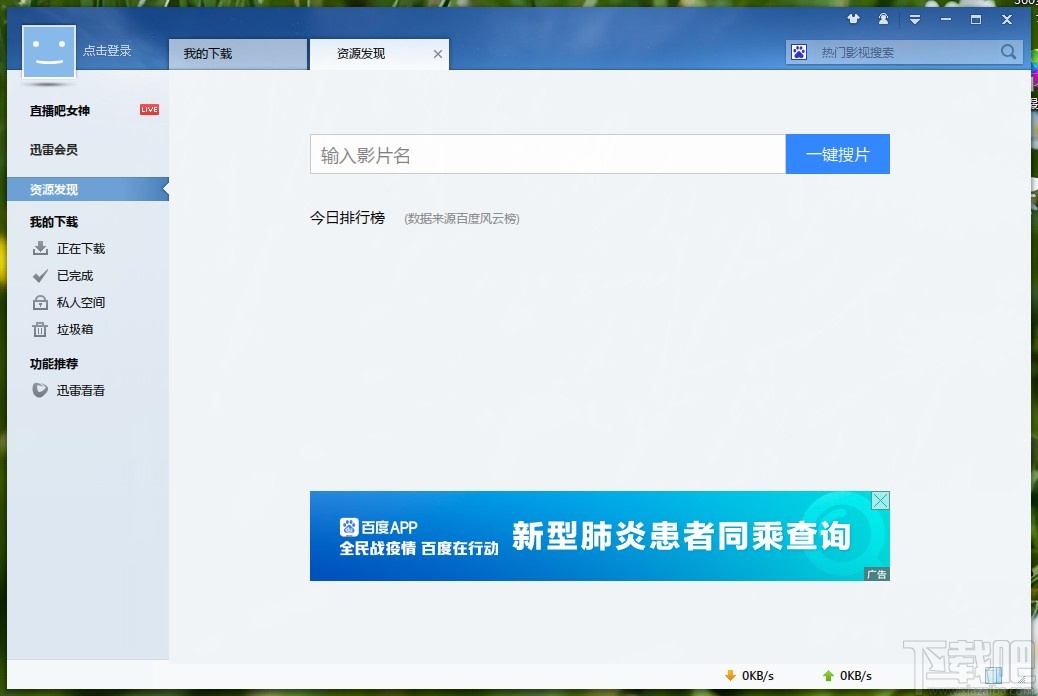Image resolution: width=1038 pixels, height=696 pixels.
Task: Open the main menu chevron in titlebar
Action: coord(915,19)
